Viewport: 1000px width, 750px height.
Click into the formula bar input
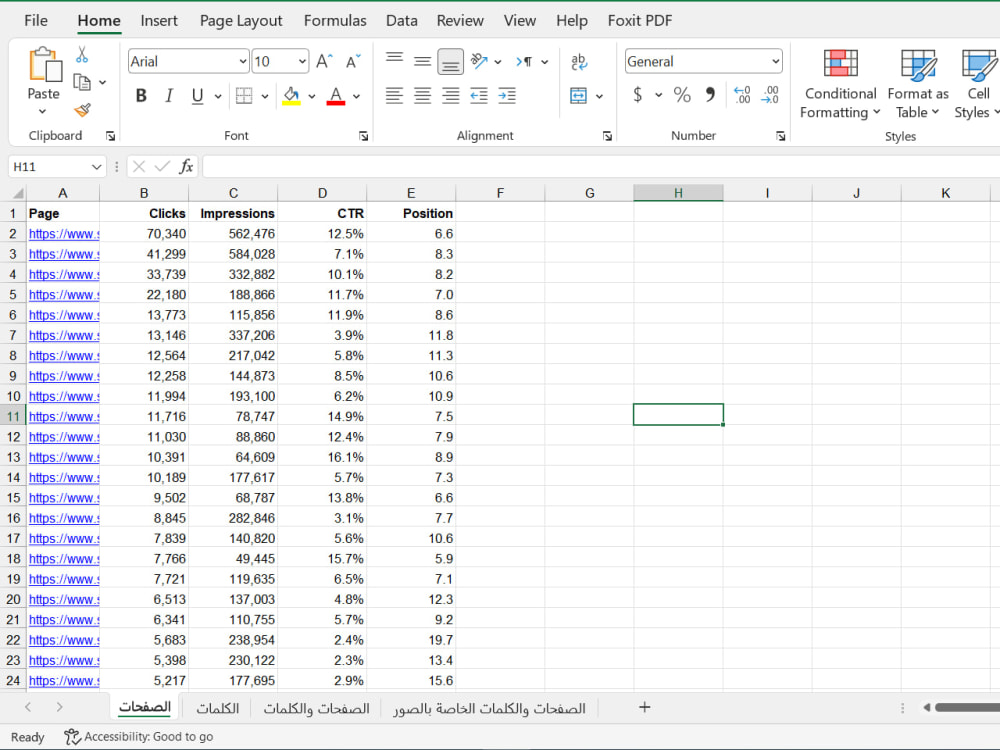point(599,166)
